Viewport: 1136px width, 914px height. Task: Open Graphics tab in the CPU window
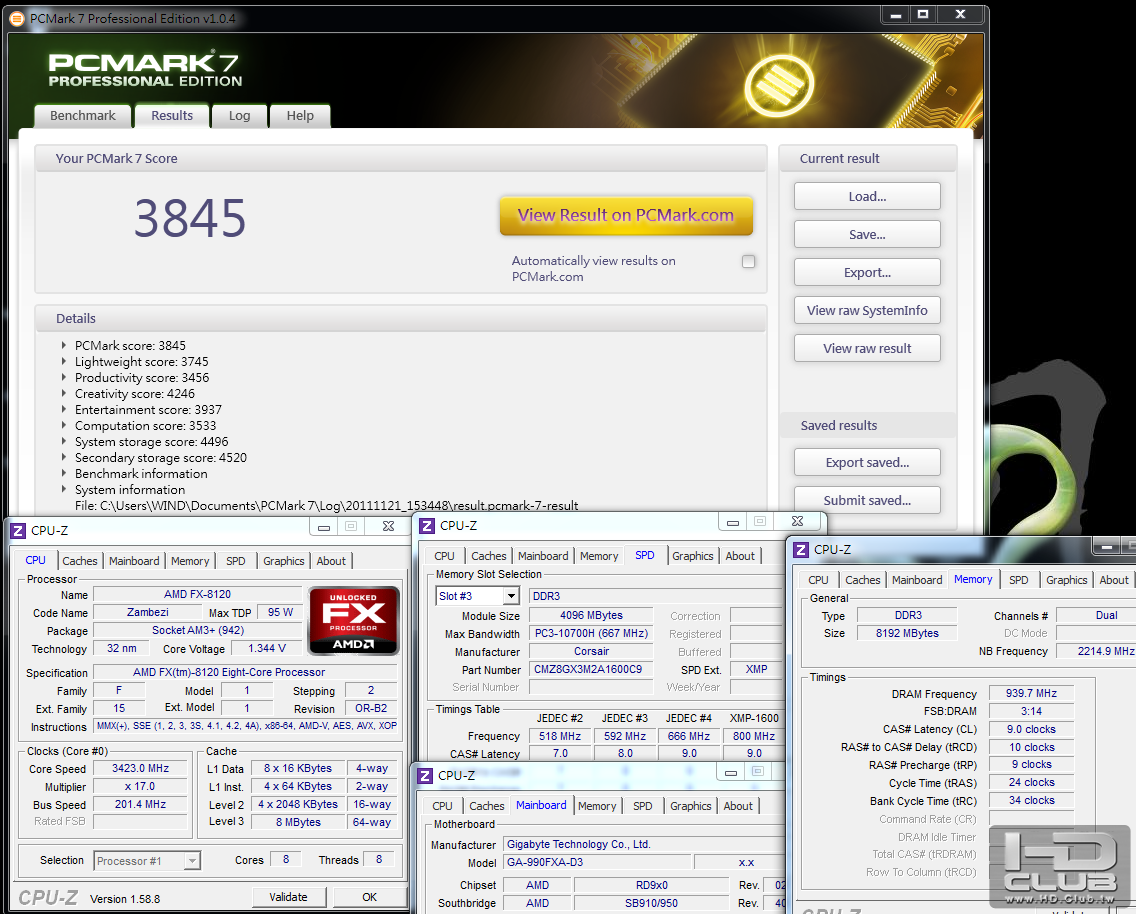pos(284,561)
